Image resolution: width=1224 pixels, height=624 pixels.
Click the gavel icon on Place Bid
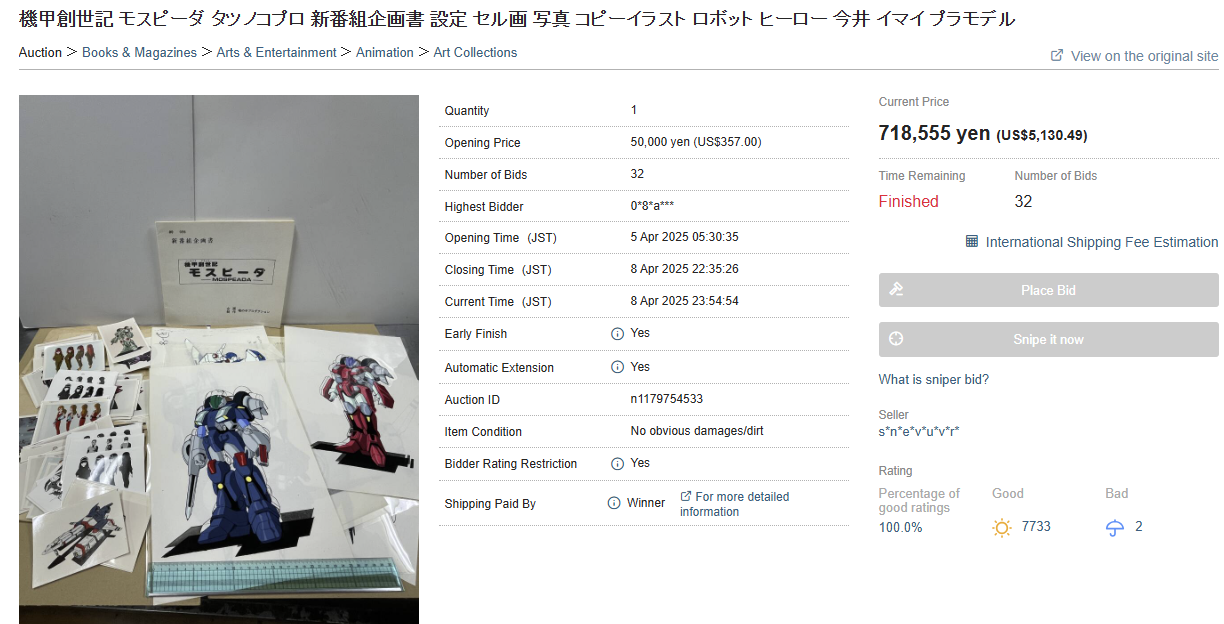896,290
